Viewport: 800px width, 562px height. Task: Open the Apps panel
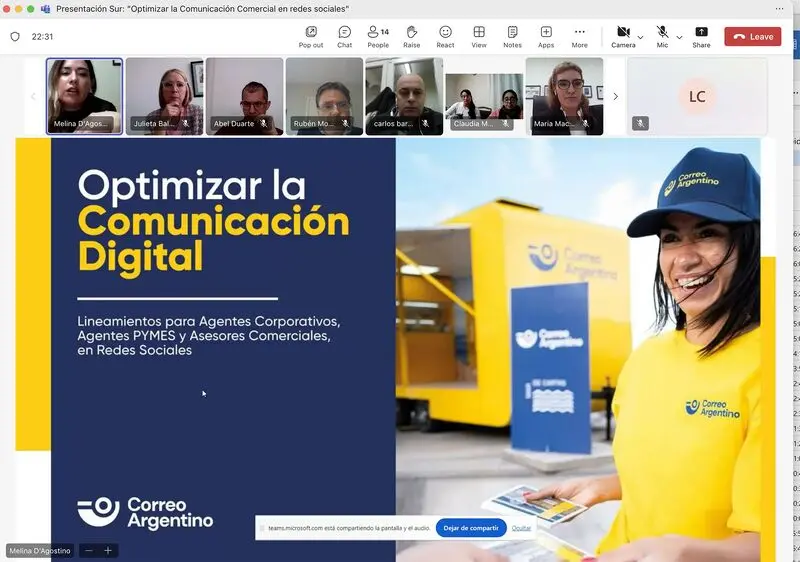click(x=546, y=37)
